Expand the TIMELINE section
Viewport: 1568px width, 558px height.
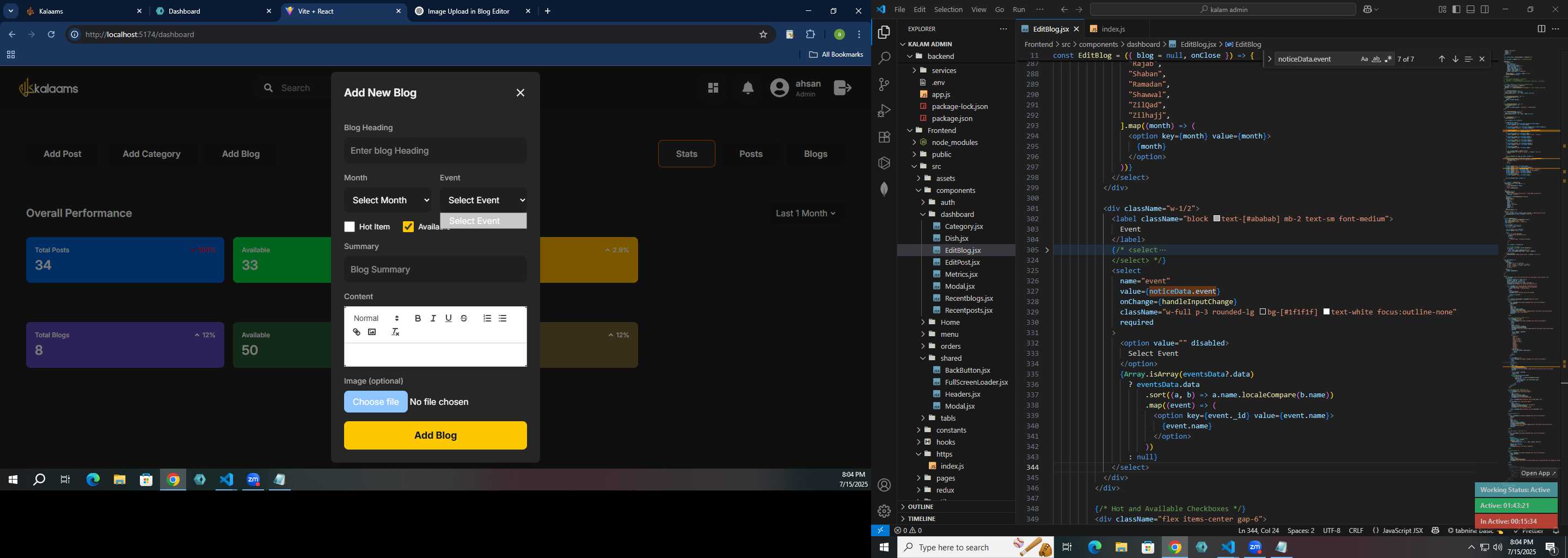(922, 518)
